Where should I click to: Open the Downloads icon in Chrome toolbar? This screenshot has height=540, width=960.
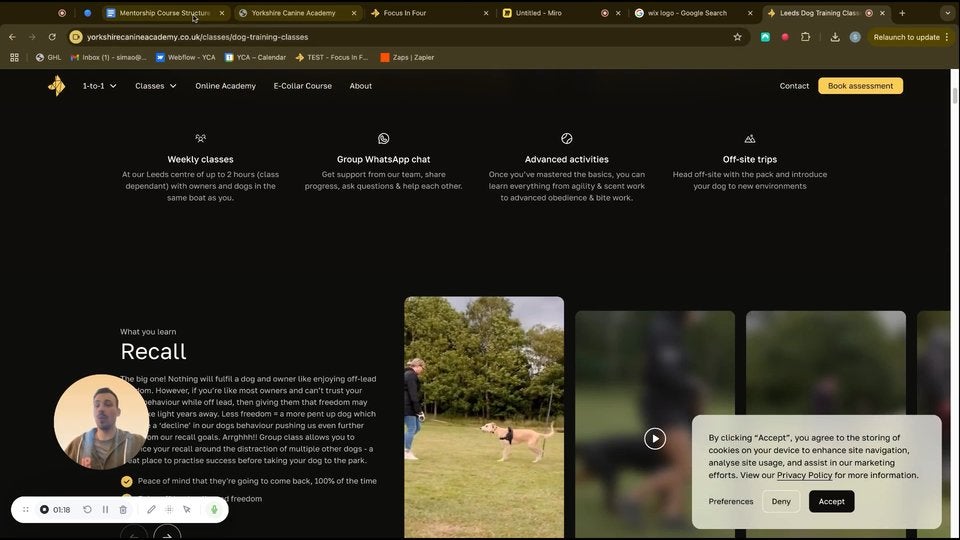tap(834, 37)
